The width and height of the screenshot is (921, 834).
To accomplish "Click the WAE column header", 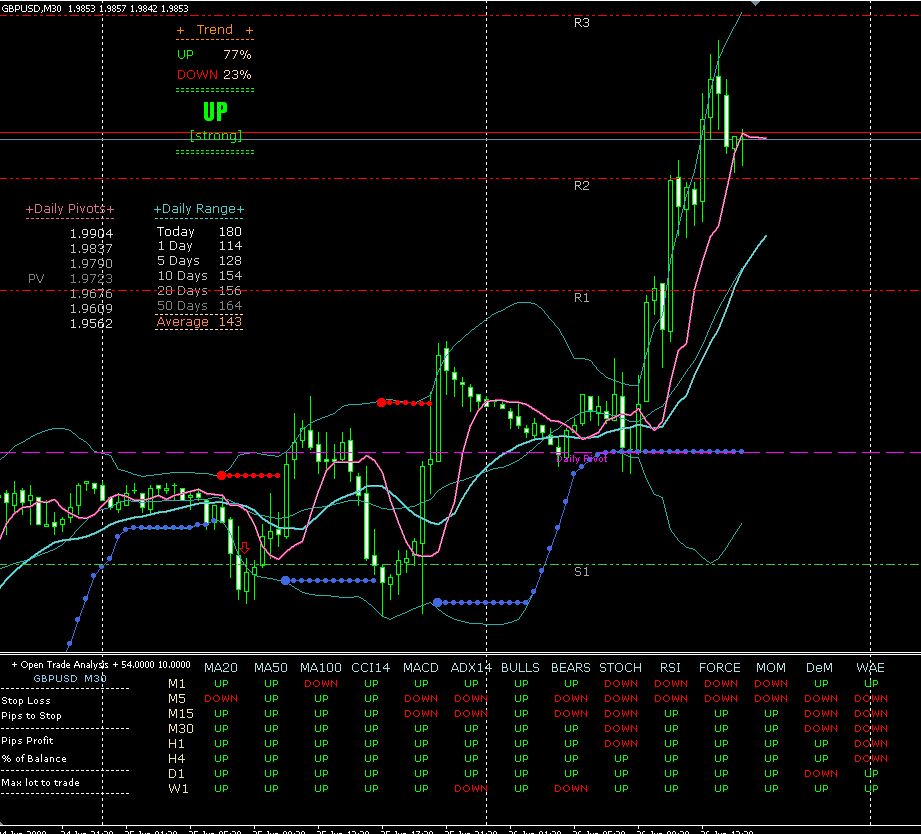I will pos(870,668).
